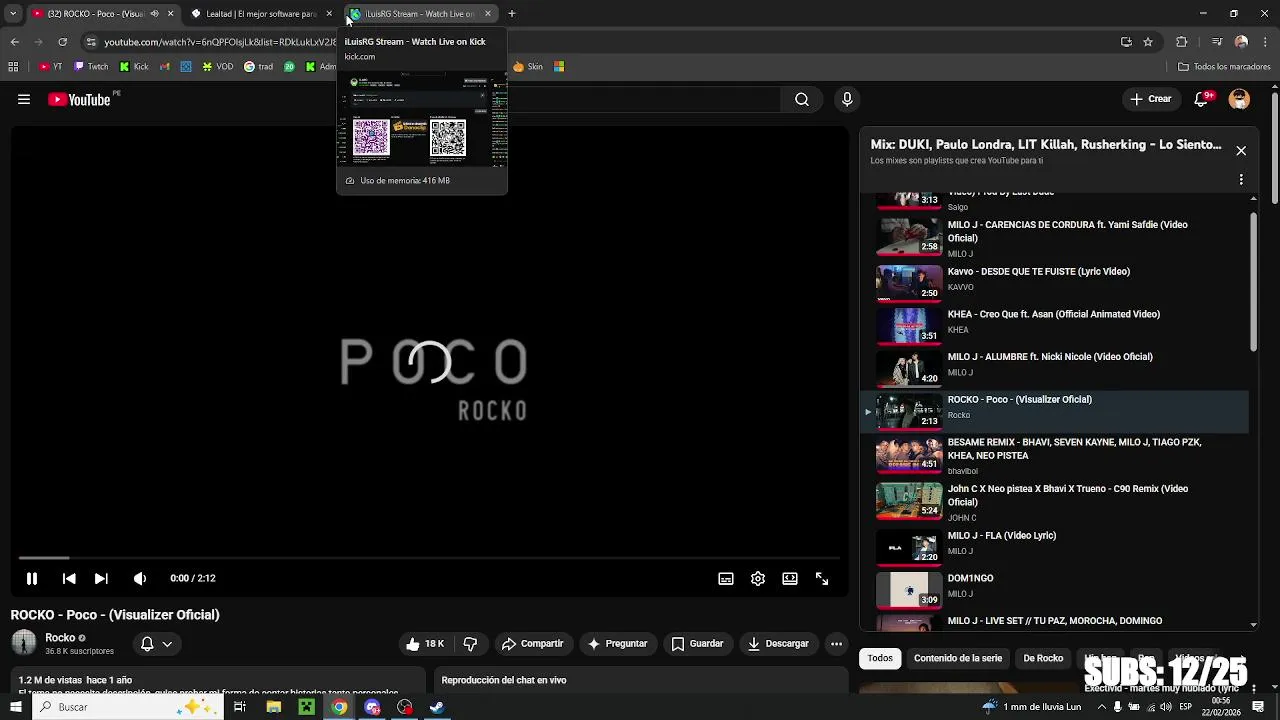1280x720 pixels.
Task: Skip to next video in mix
Action: (x=101, y=578)
